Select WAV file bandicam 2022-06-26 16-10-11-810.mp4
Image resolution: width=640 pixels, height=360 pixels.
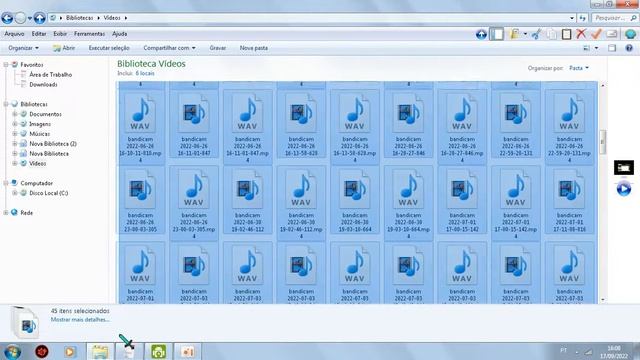tap(140, 127)
